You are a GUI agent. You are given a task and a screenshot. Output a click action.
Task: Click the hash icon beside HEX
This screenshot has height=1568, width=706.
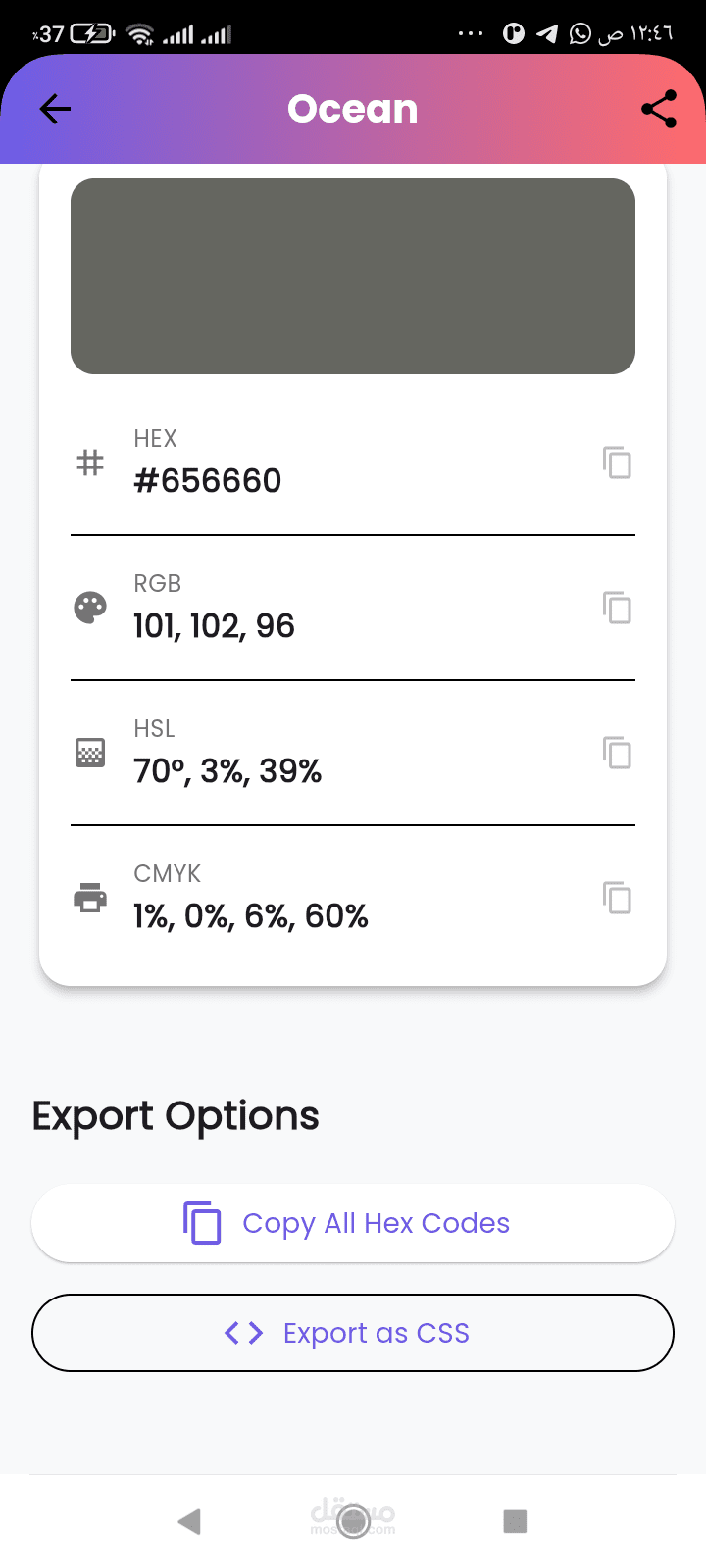tap(90, 463)
